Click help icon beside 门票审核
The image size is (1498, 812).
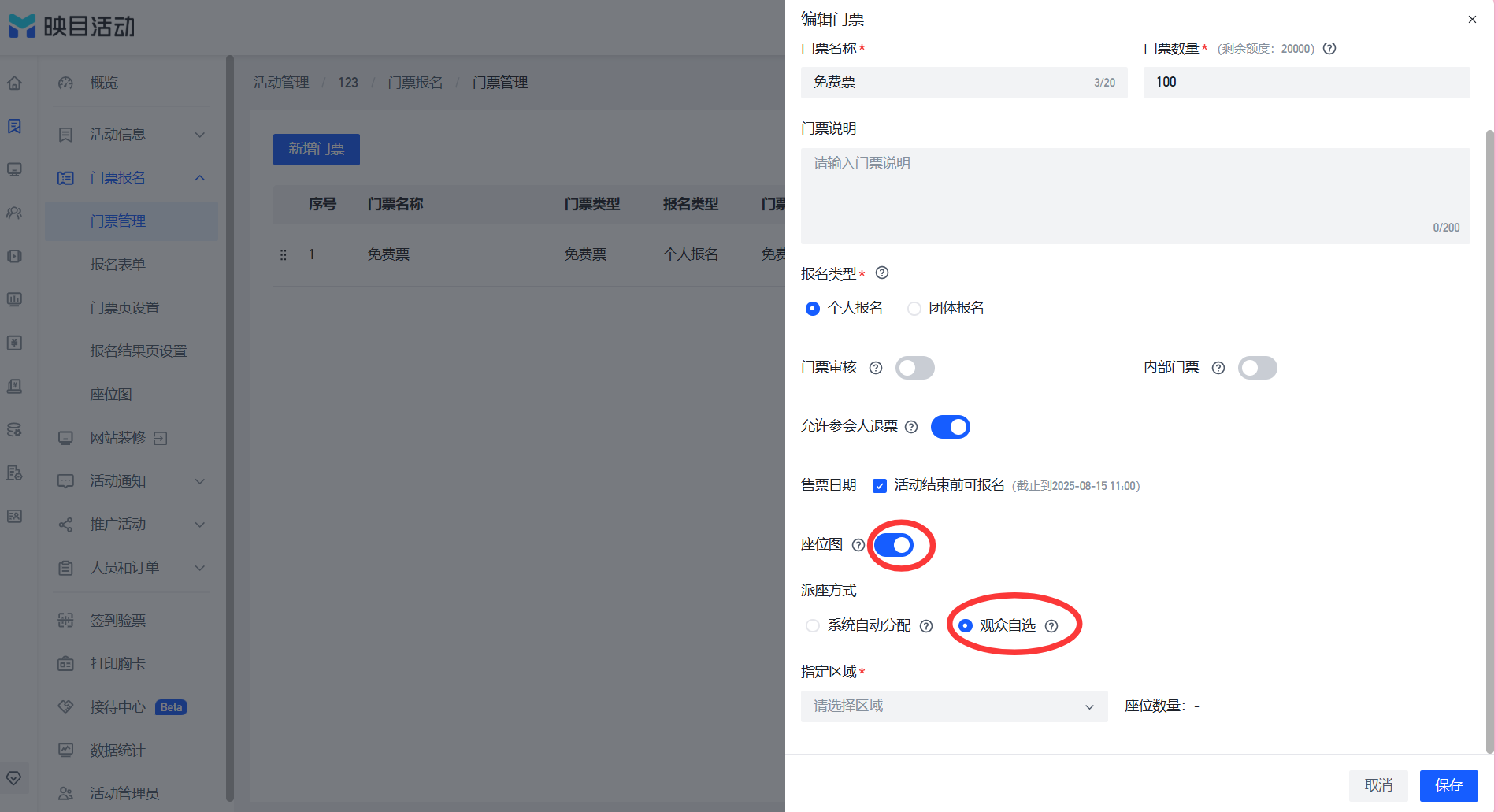tap(876, 368)
